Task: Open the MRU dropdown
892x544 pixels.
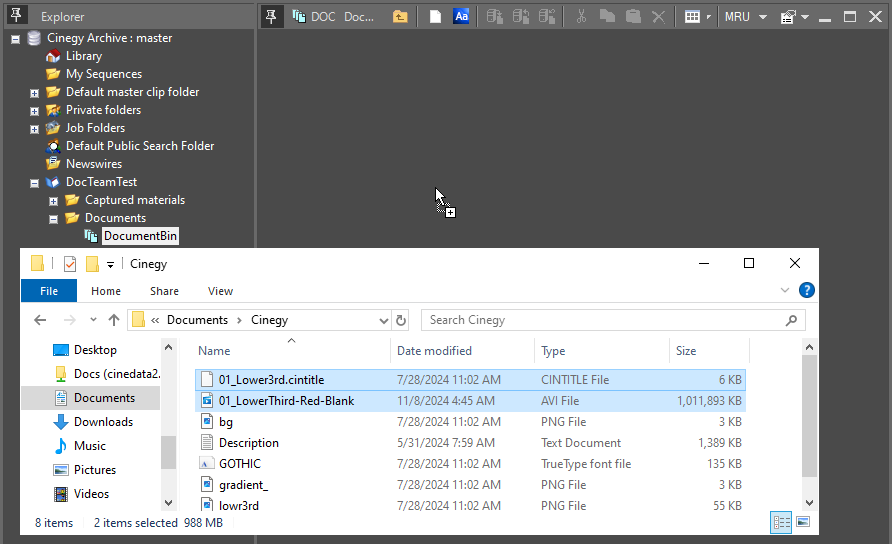Action: point(745,17)
